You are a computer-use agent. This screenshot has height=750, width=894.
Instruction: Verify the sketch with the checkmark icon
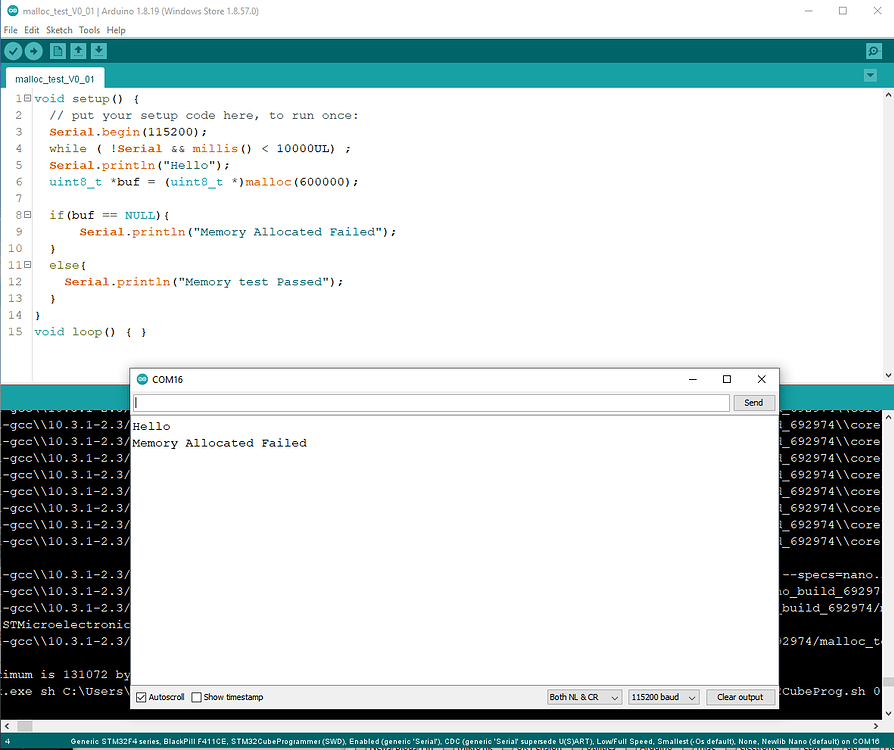click(12, 50)
